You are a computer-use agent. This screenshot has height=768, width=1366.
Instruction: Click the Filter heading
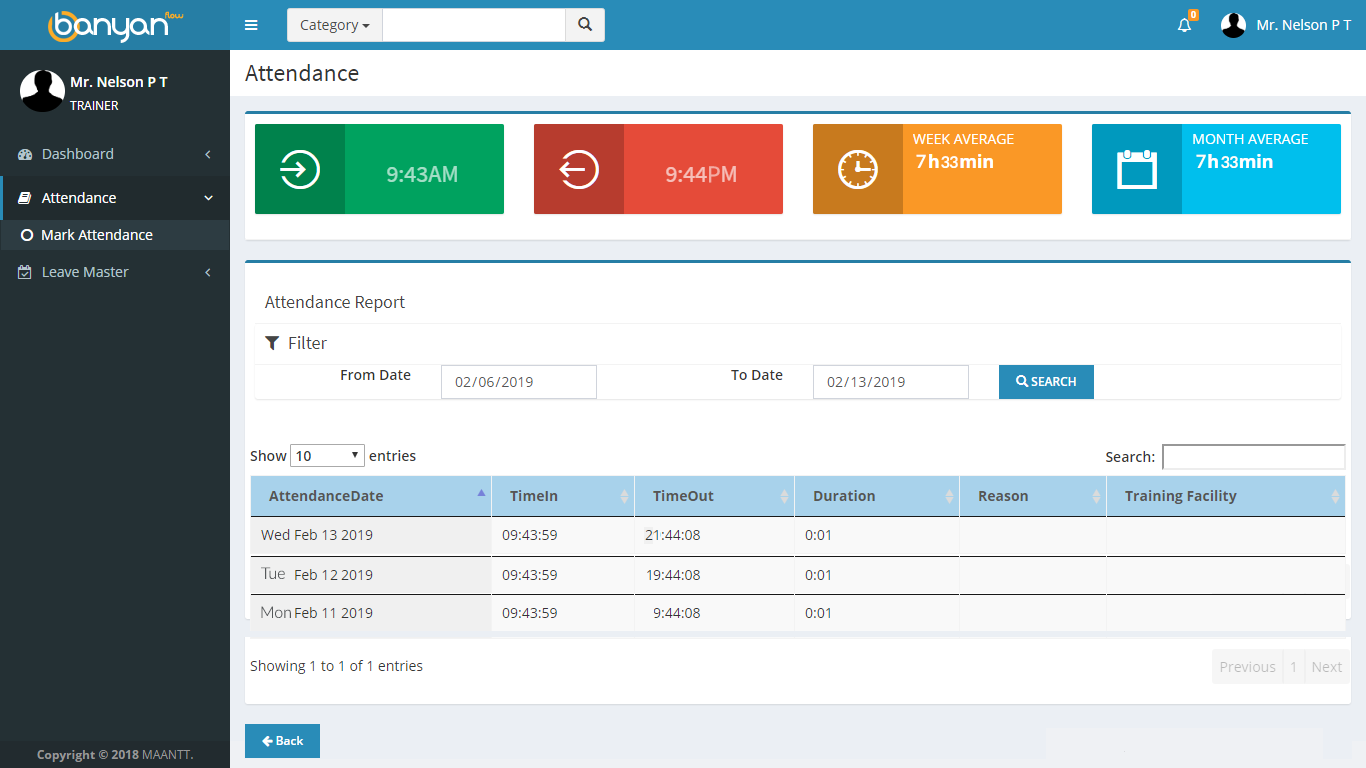(307, 343)
